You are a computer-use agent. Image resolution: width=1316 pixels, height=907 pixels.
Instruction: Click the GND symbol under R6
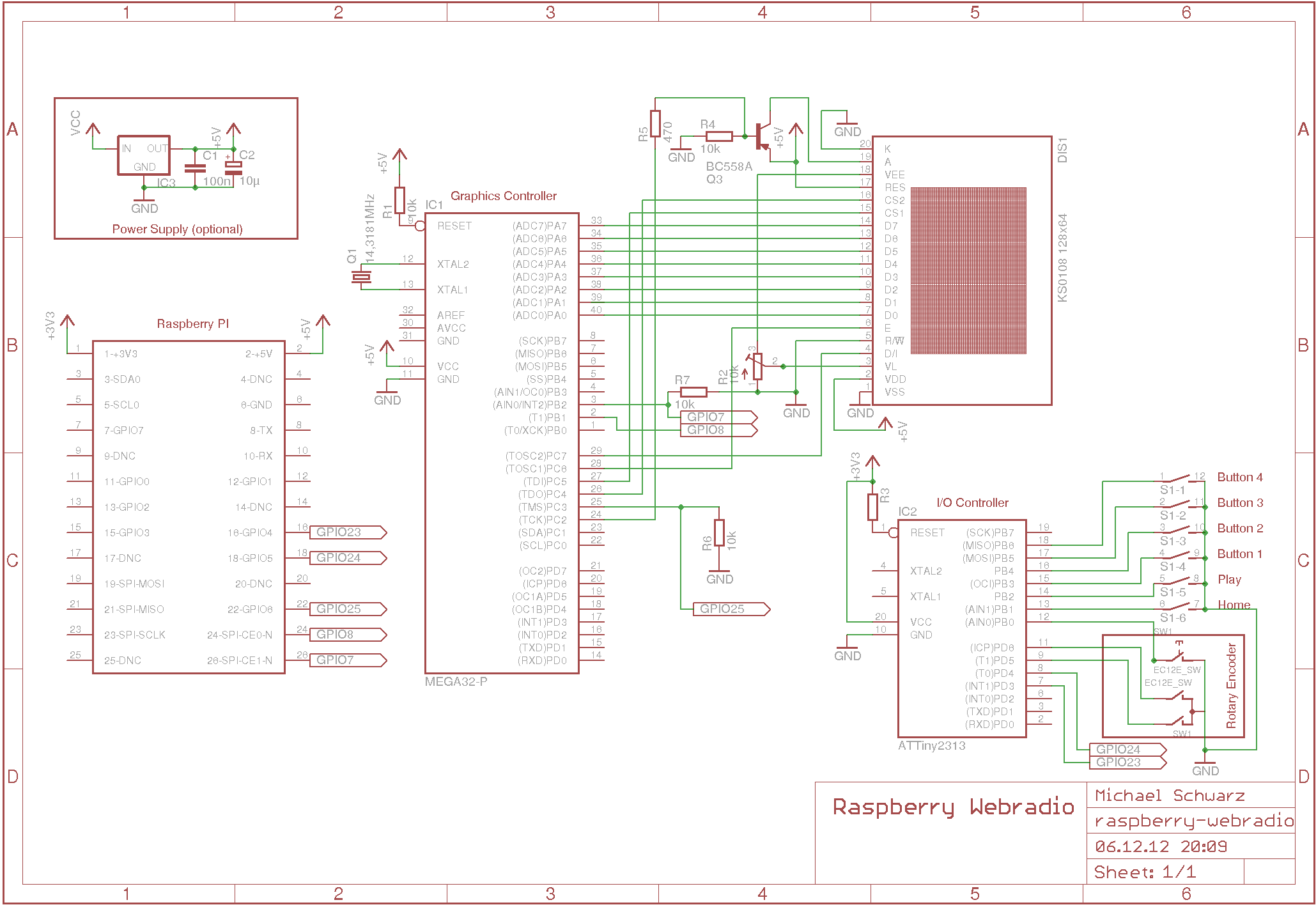719,577
